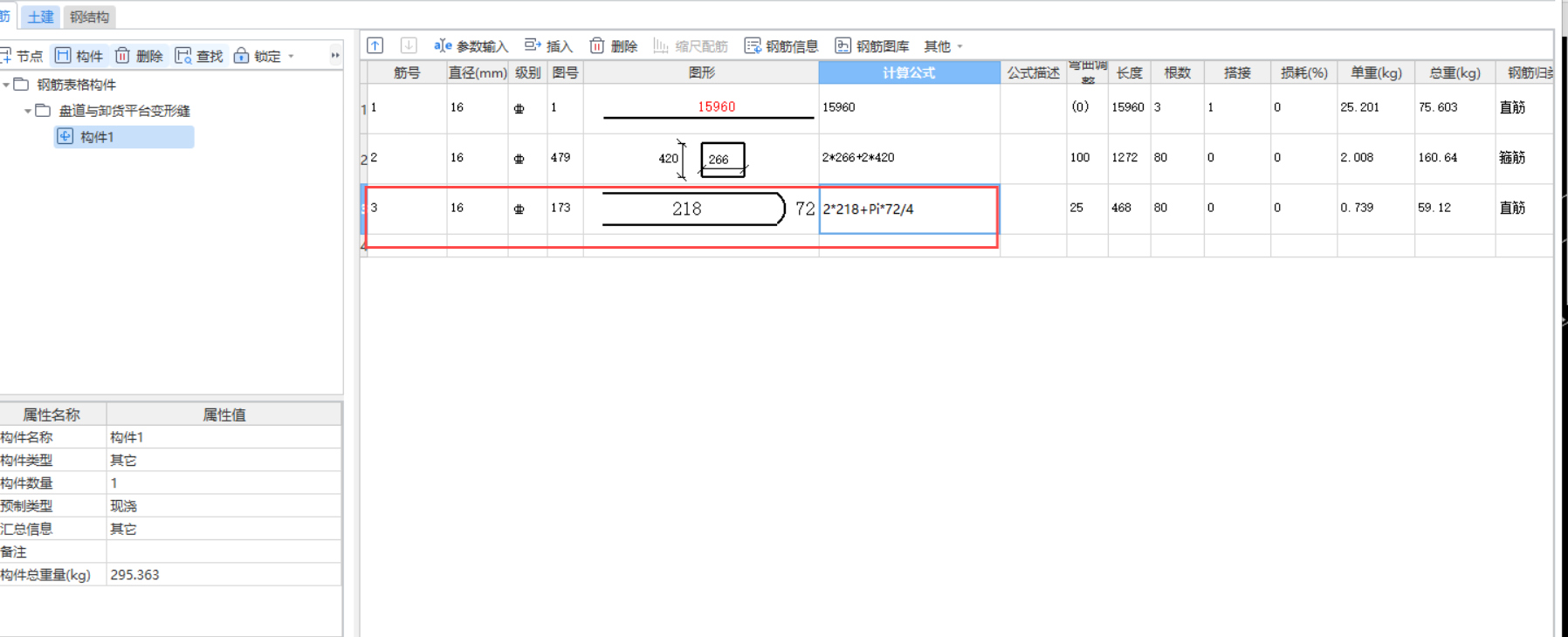Image resolution: width=1568 pixels, height=637 pixels.
Task: Switch to the 钢结构 tab
Action: (89, 17)
